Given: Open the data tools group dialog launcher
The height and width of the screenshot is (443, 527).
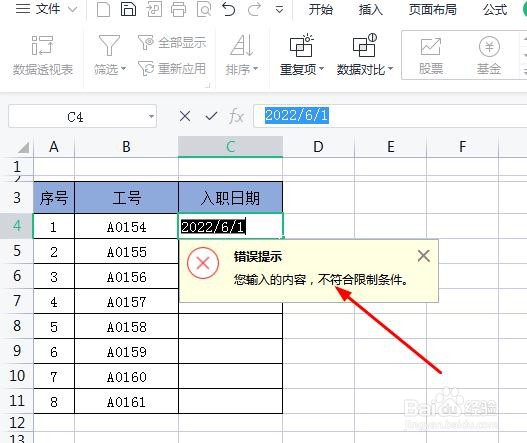Looking at the screenshot, I should point(208,86).
